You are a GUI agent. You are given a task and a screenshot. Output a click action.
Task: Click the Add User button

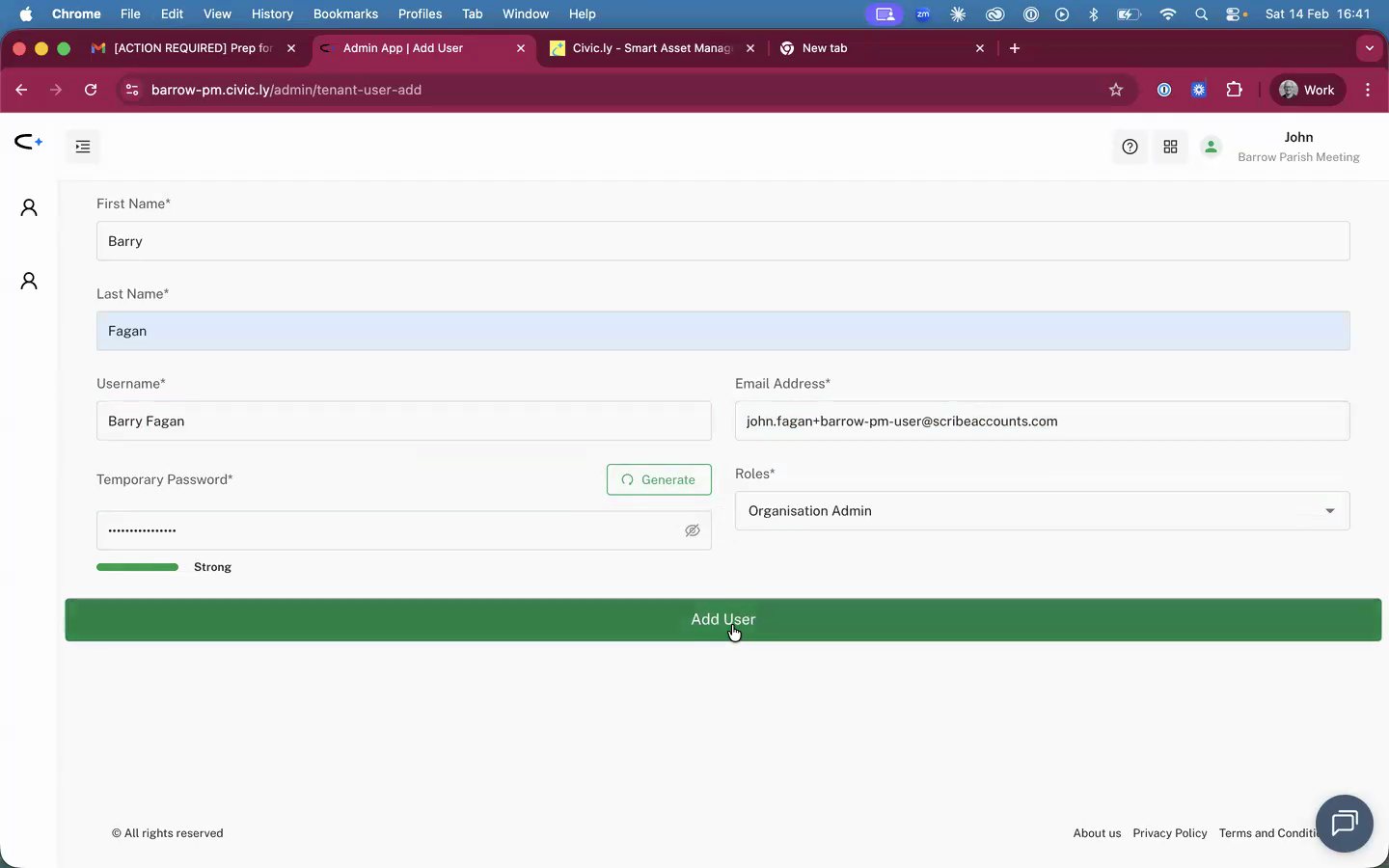(723, 619)
